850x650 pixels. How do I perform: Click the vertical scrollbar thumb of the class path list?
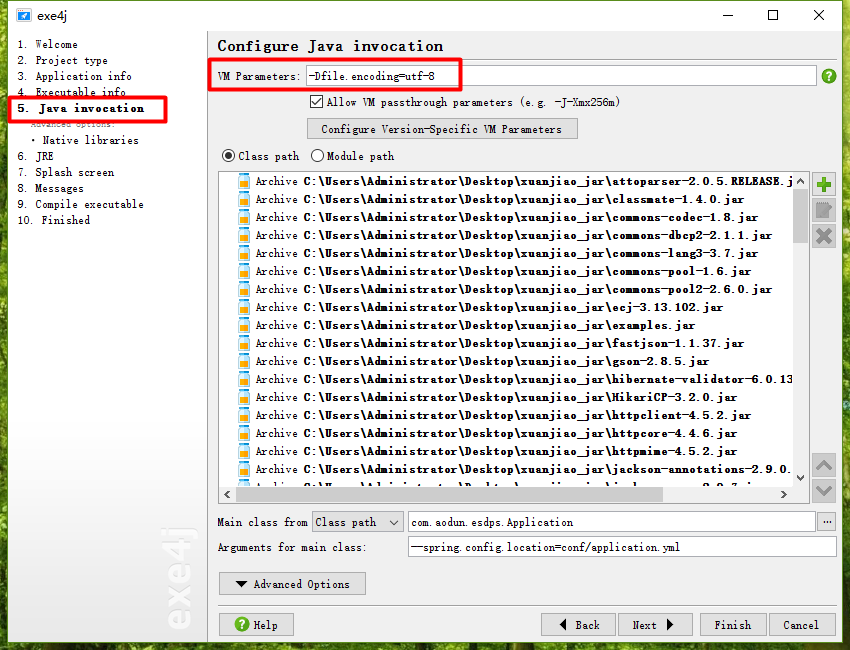pos(800,217)
